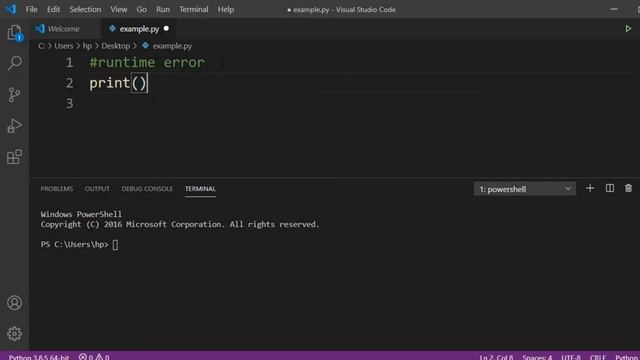
Task: Click the '#runtime error' comment line
Action: pos(147,62)
